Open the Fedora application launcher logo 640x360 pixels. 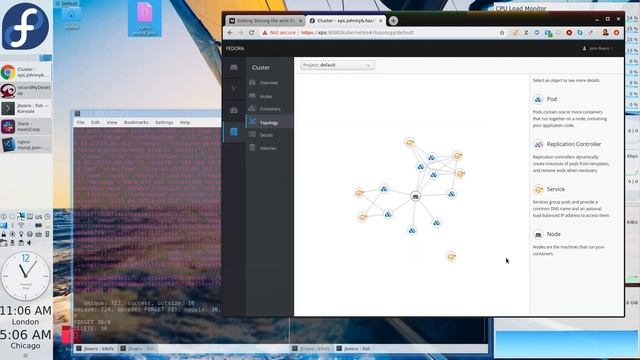coord(25,26)
